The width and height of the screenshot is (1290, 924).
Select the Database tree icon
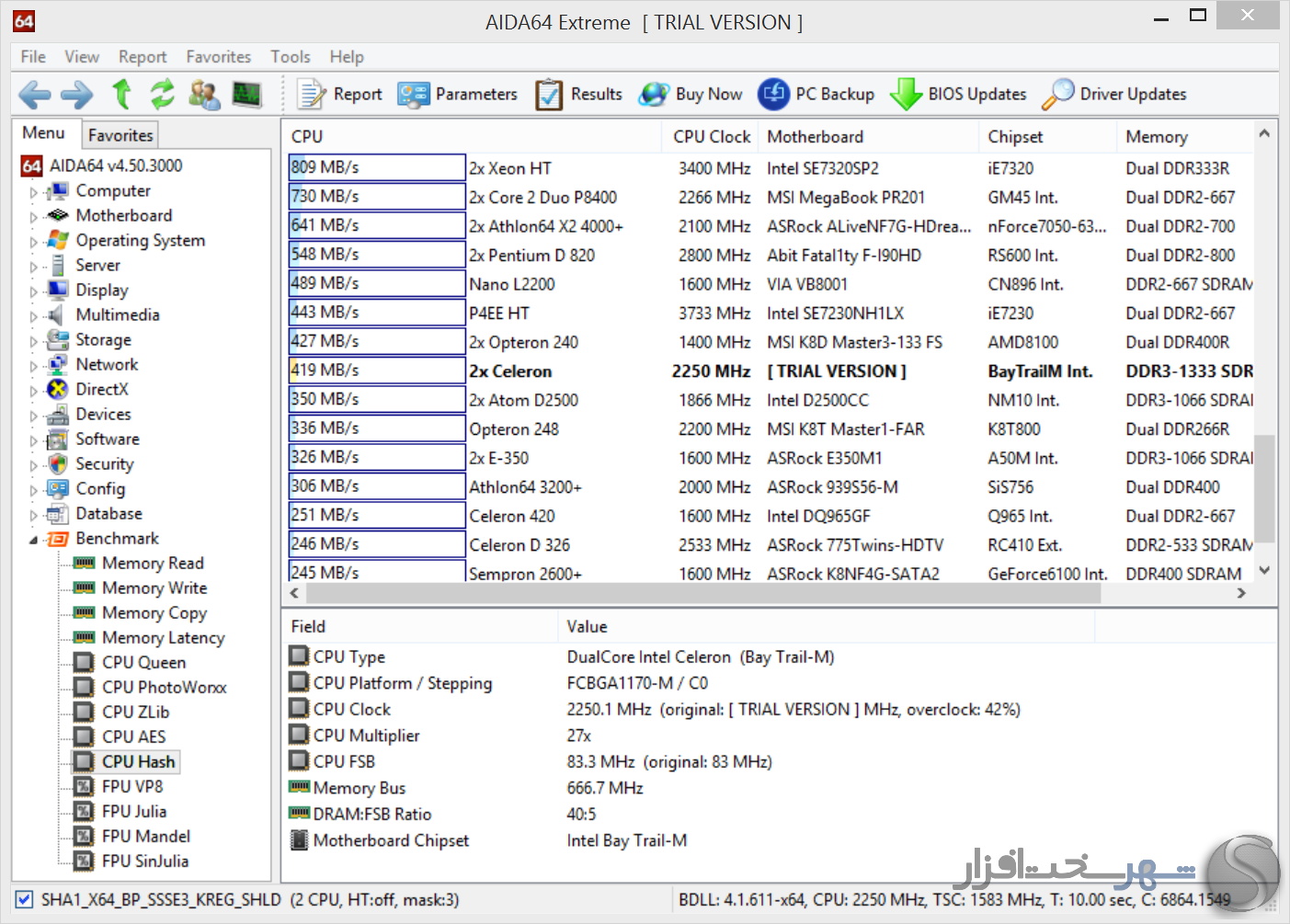click(x=58, y=513)
